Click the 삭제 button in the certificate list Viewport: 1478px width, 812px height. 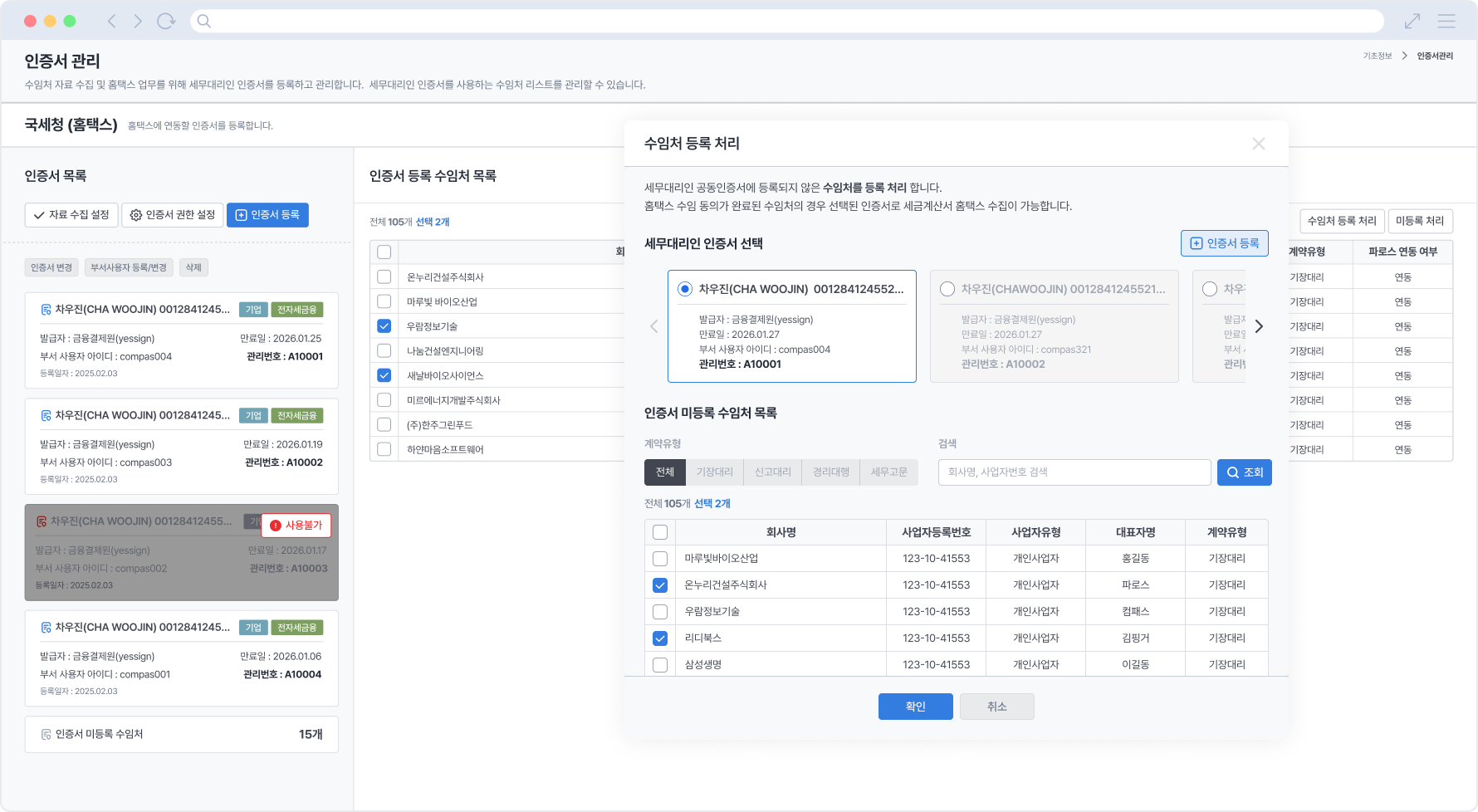(193, 267)
